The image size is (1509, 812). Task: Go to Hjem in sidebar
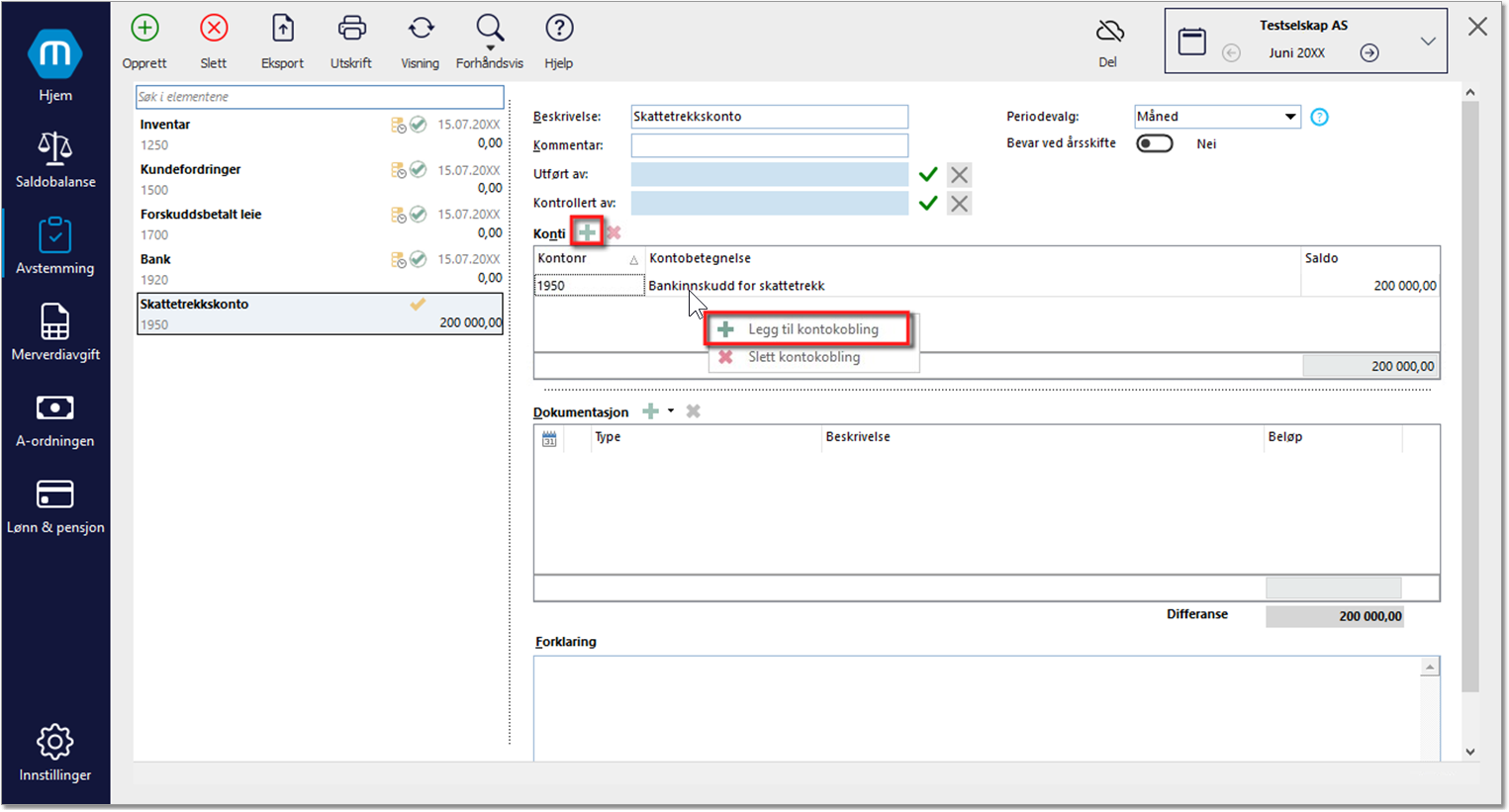pyautogui.click(x=55, y=66)
